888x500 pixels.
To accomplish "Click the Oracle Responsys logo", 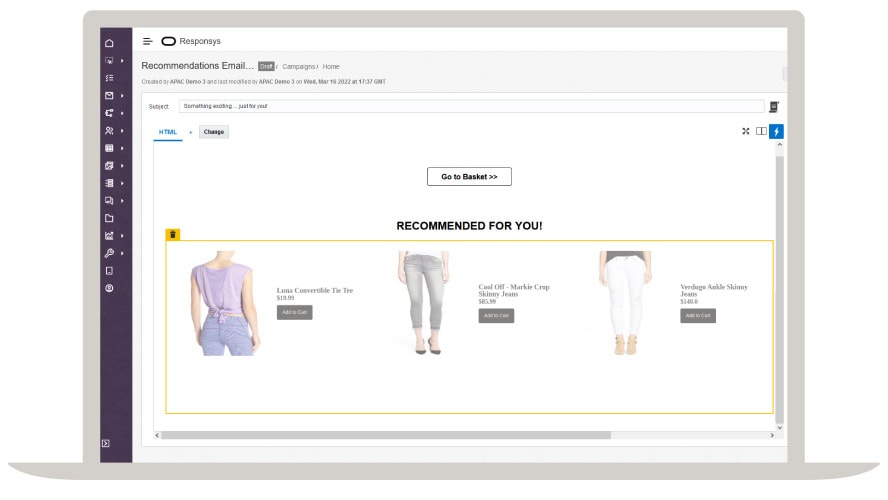I will (191, 41).
